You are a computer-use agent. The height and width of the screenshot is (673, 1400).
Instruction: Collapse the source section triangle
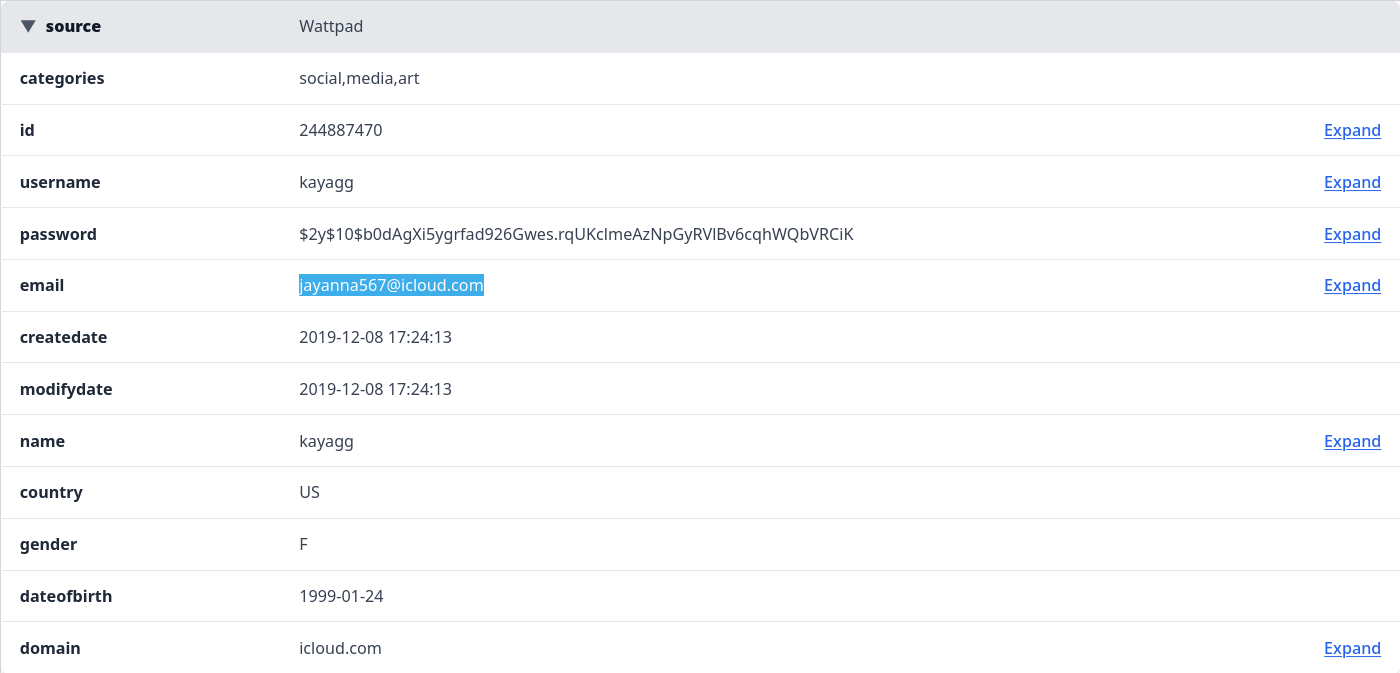pyautogui.click(x=28, y=26)
